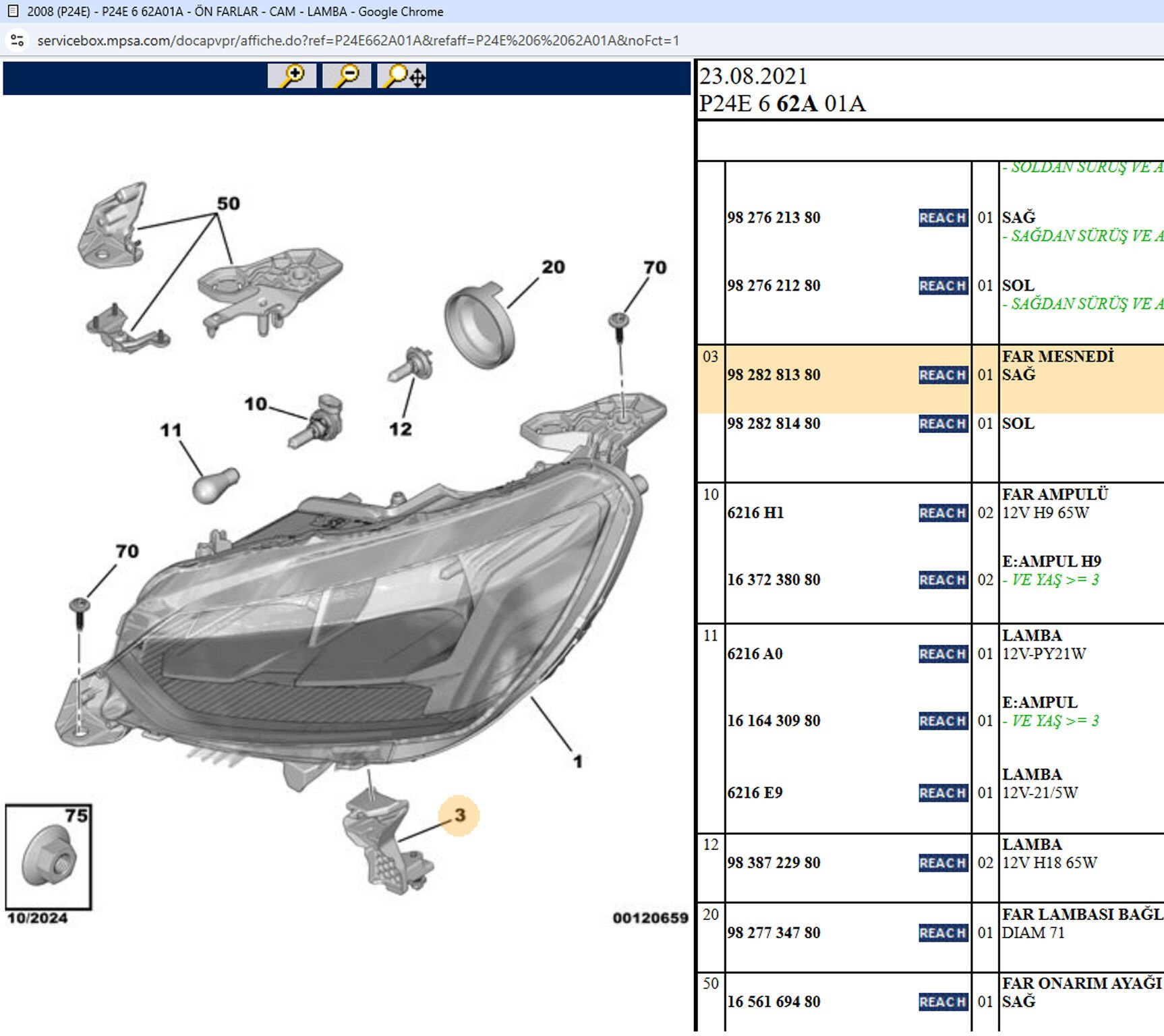This screenshot has height=1036, width=1164.
Task: Open part number 98 276 213 80
Action: [x=774, y=218]
